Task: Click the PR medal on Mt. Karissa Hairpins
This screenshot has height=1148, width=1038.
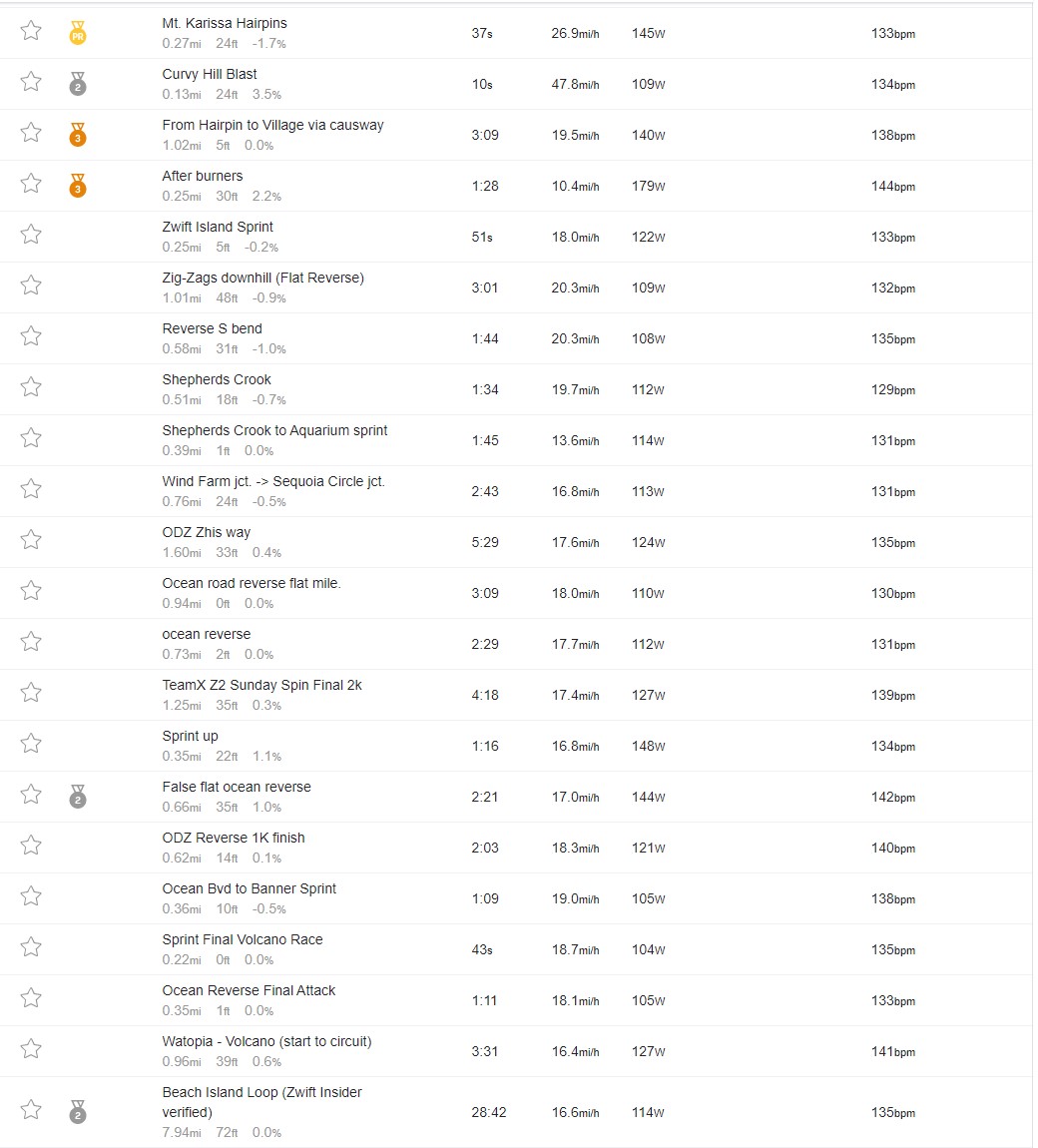Action: point(78,33)
